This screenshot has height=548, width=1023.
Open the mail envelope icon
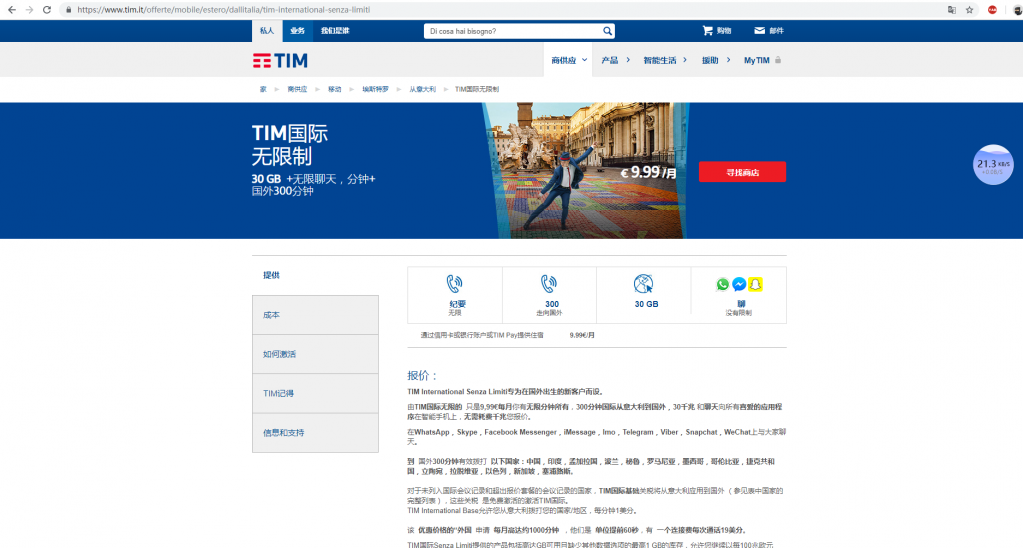759,31
